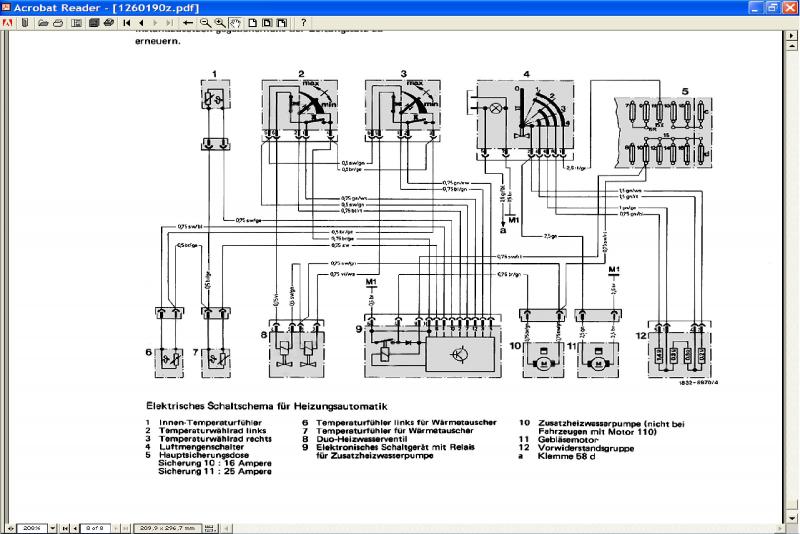Go back to previous view arrow
800x534 pixels.
tap(188, 23)
